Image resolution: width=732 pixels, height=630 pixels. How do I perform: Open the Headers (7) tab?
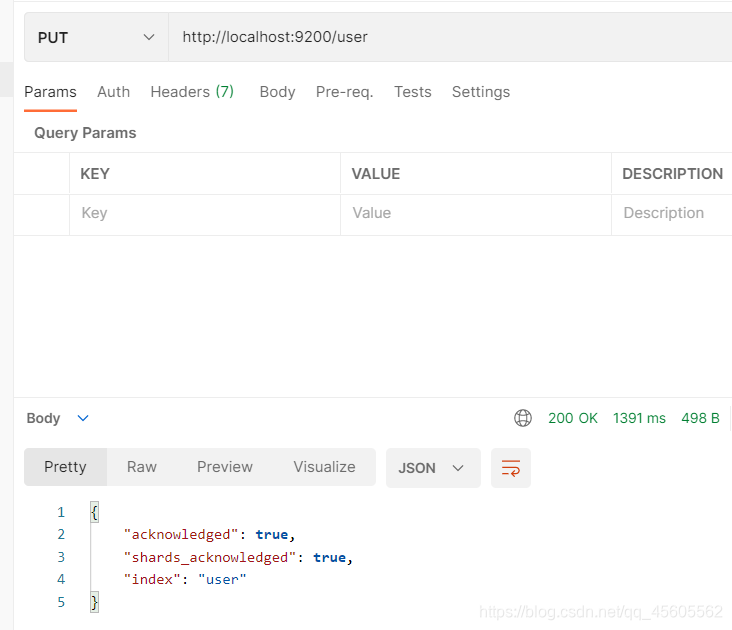[x=192, y=92]
